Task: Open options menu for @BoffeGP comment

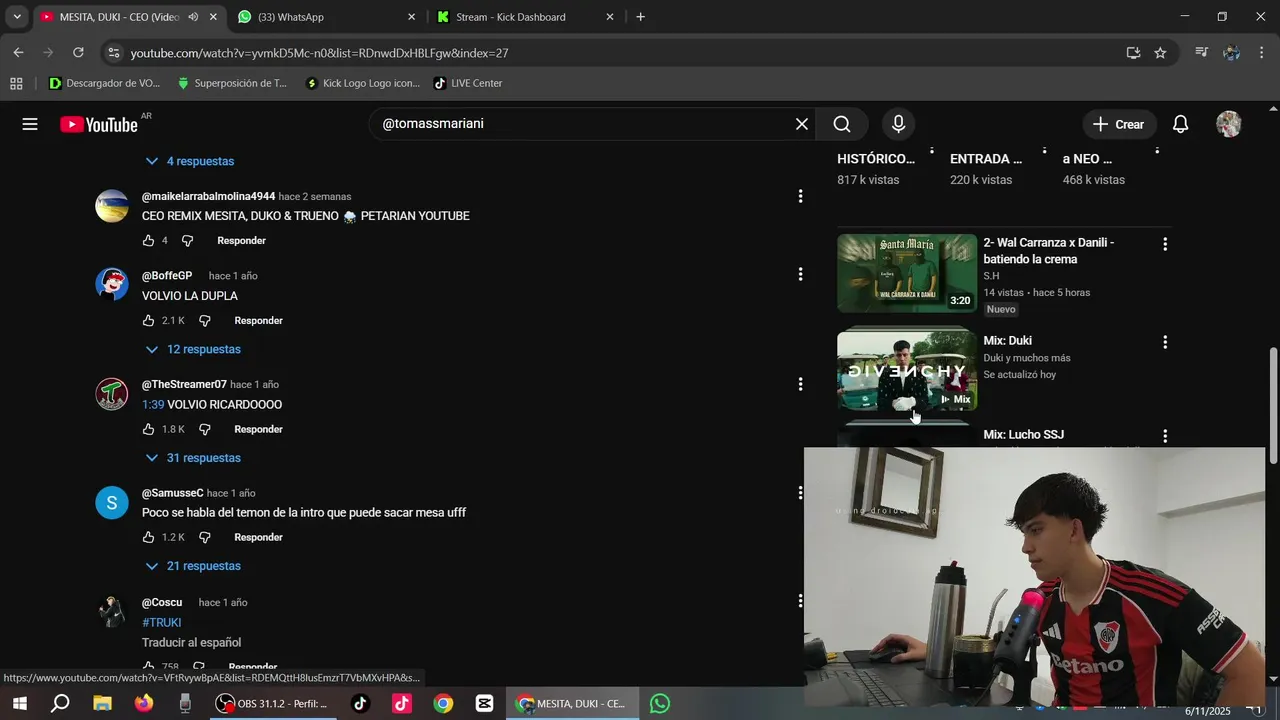Action: (x=800, y=274)
